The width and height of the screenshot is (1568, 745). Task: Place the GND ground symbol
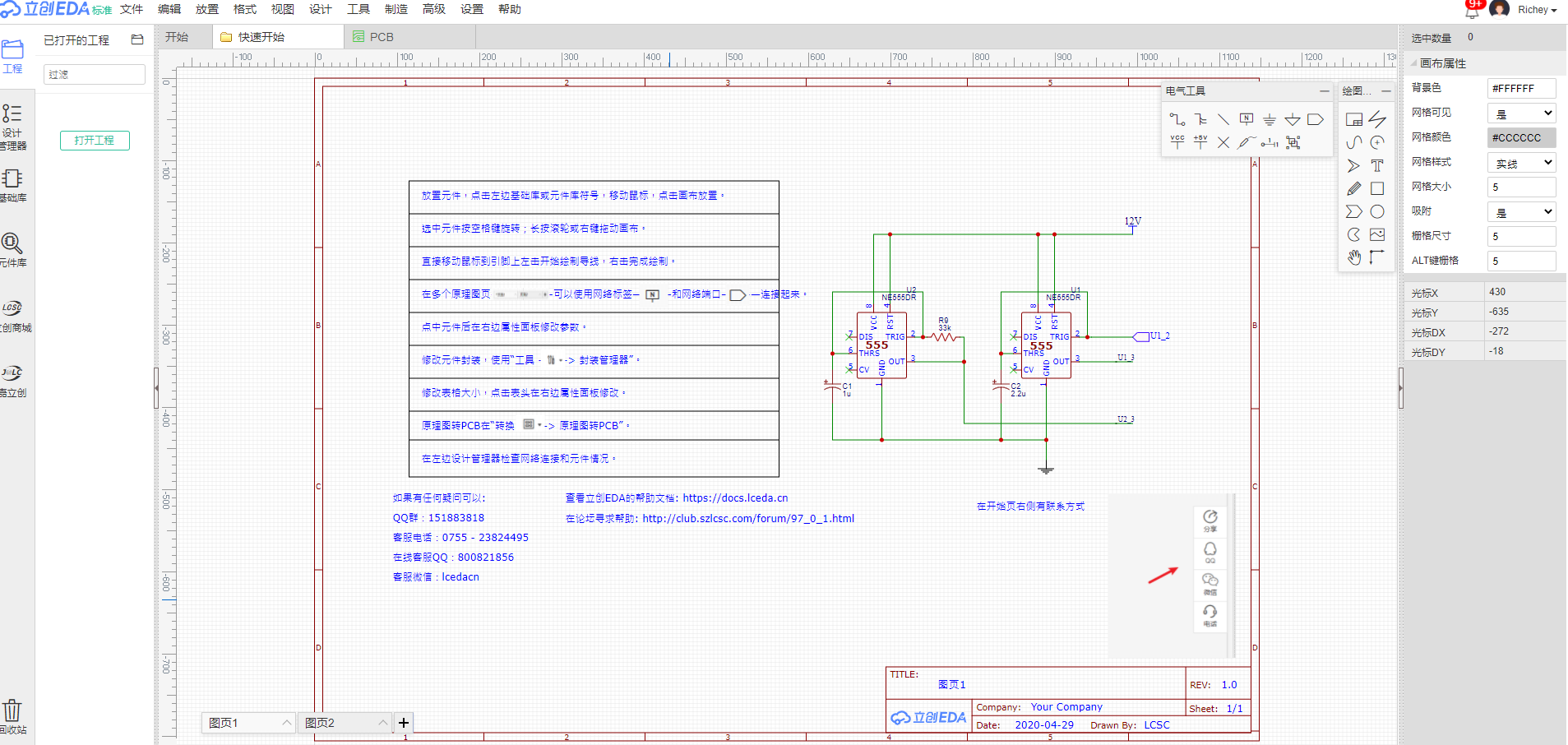click(1270, 119)
